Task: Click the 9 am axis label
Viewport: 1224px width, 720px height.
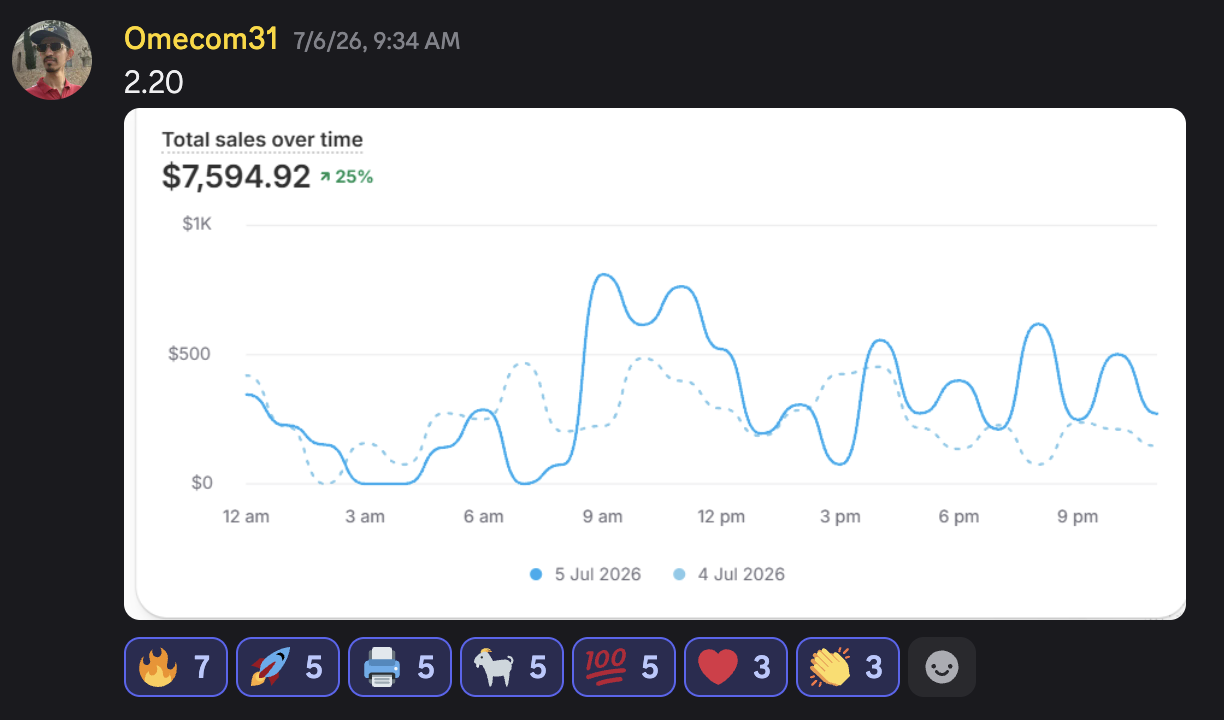Action: click(602, 516)
